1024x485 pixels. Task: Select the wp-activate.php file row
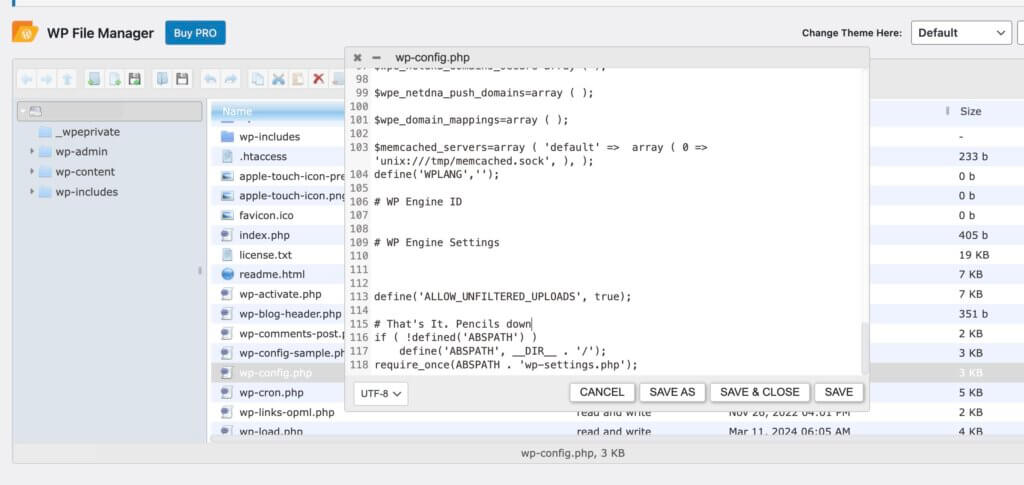281,294
